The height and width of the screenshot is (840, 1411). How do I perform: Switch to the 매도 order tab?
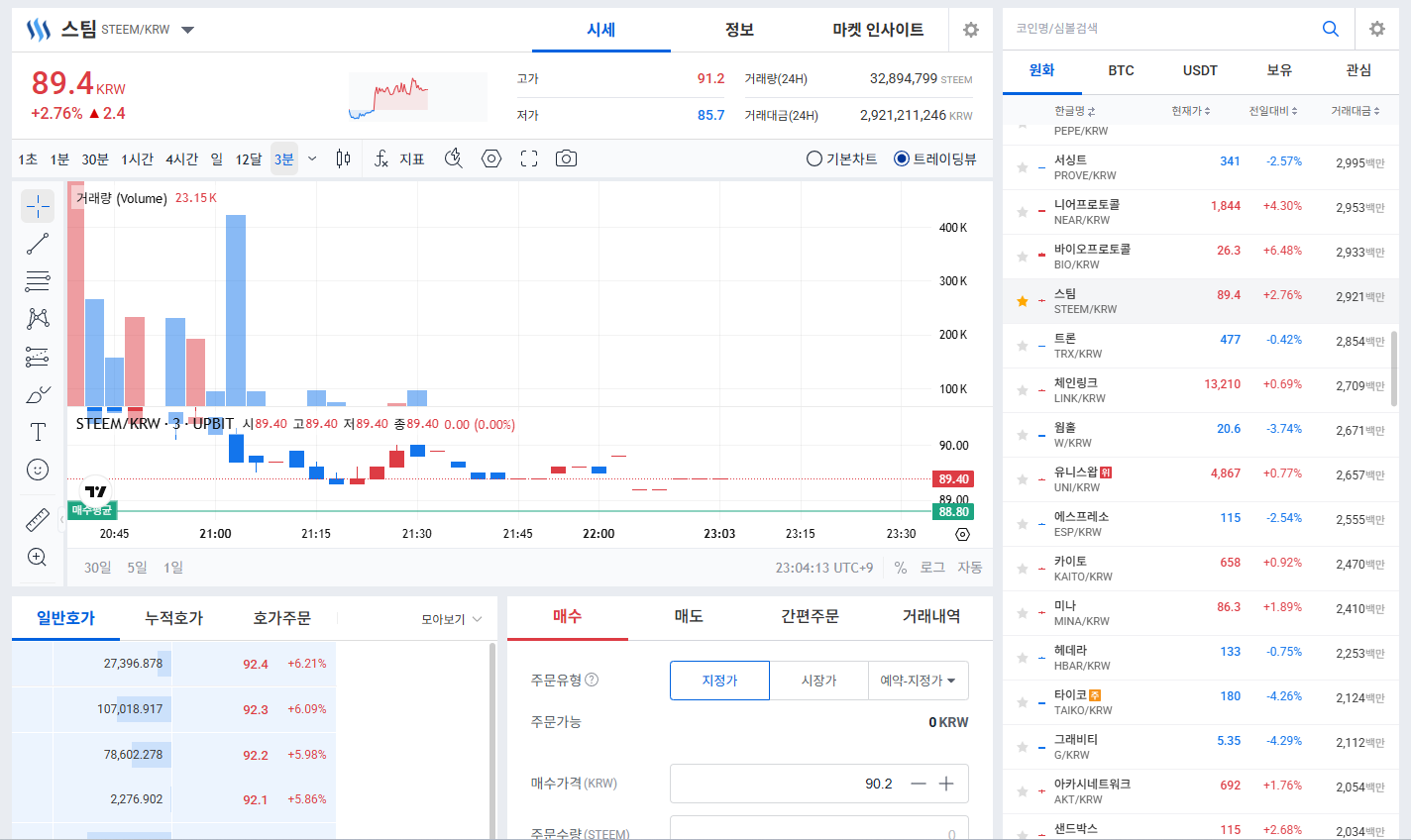689,616
